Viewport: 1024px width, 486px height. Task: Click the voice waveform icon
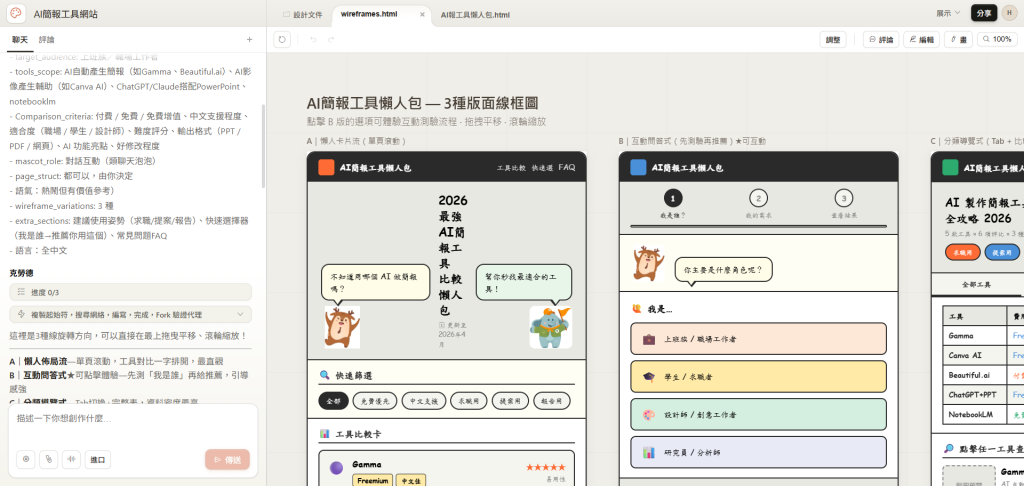(71, 459)
